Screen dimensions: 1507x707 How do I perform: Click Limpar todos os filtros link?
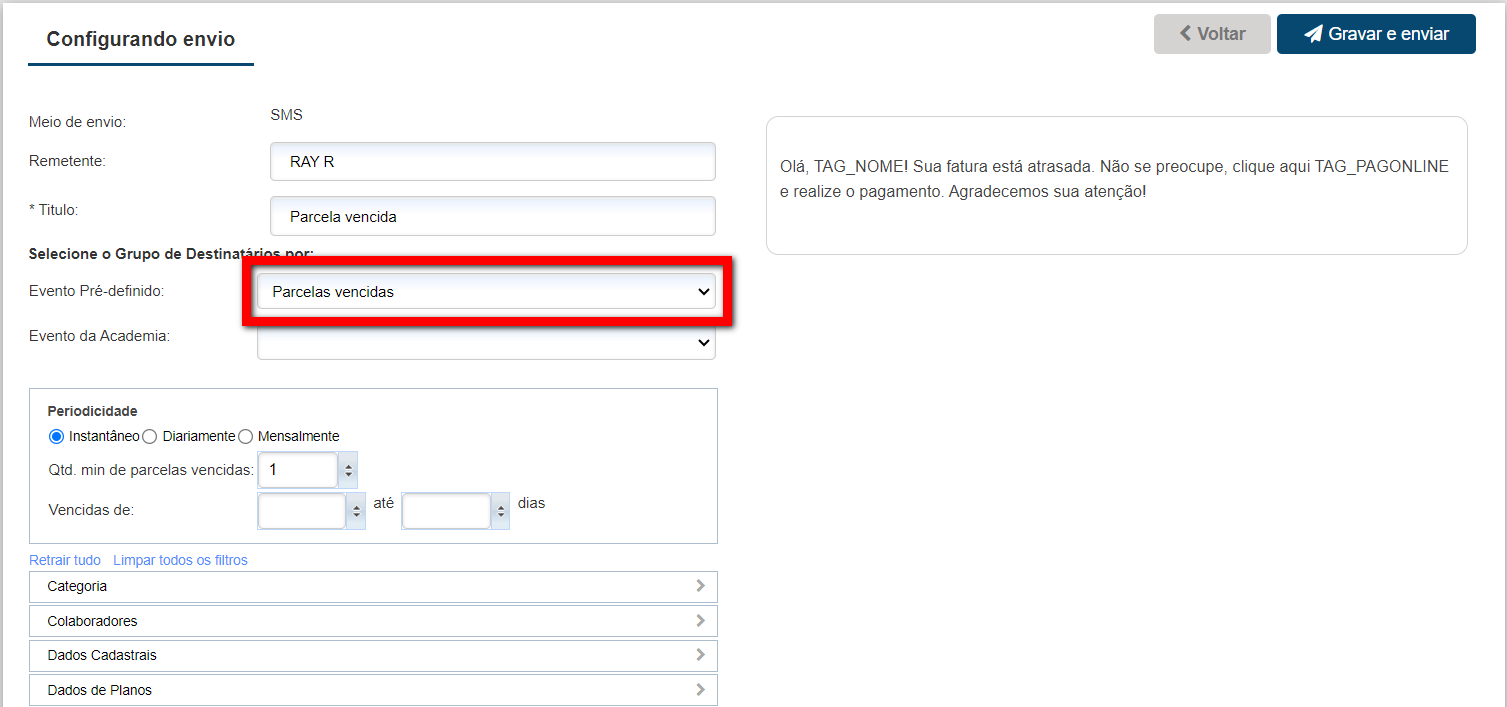(180, 560)
